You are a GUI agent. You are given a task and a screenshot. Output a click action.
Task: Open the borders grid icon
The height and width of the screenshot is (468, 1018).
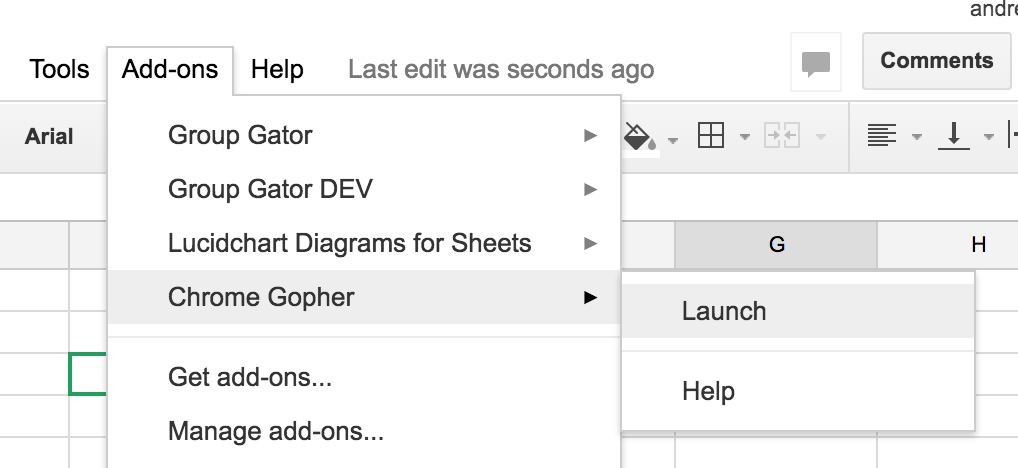(710, 137)
